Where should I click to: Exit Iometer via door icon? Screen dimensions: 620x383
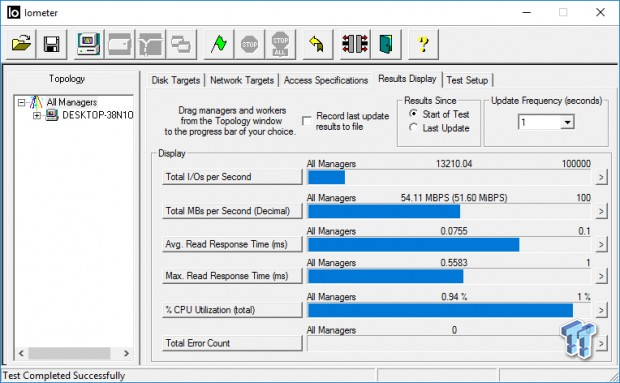click(386, 44)
